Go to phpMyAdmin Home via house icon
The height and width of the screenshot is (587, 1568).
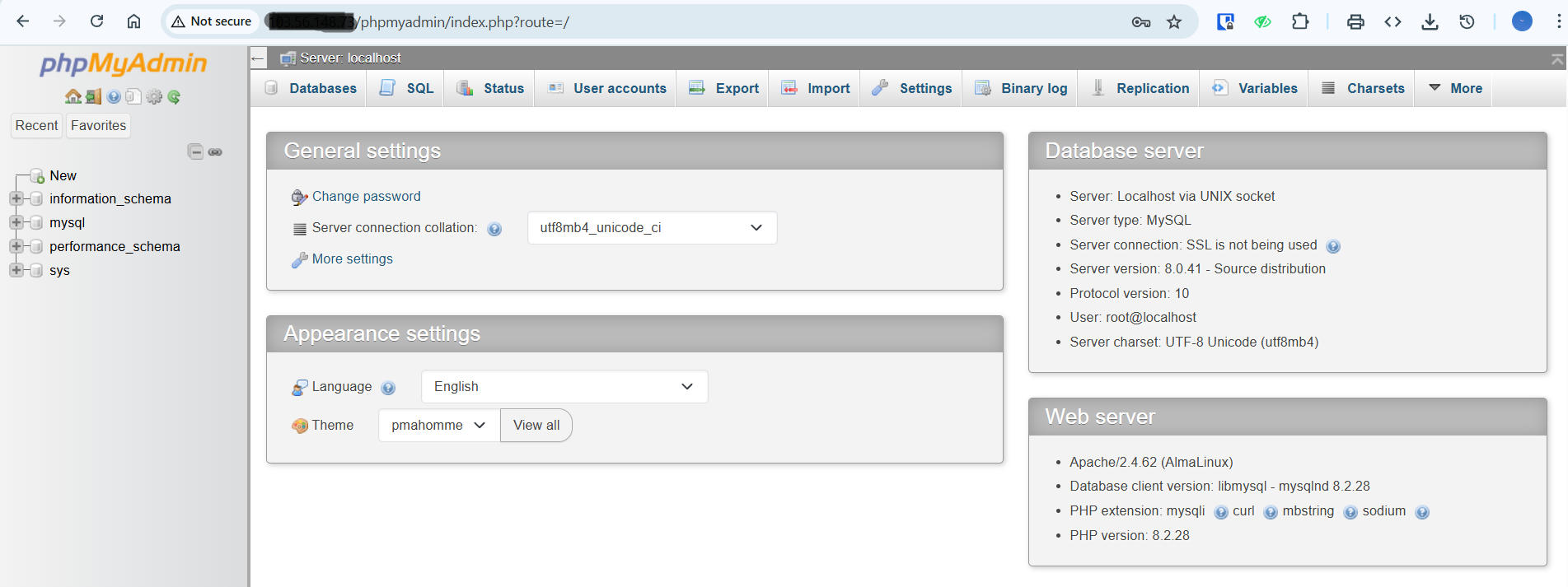73,96
